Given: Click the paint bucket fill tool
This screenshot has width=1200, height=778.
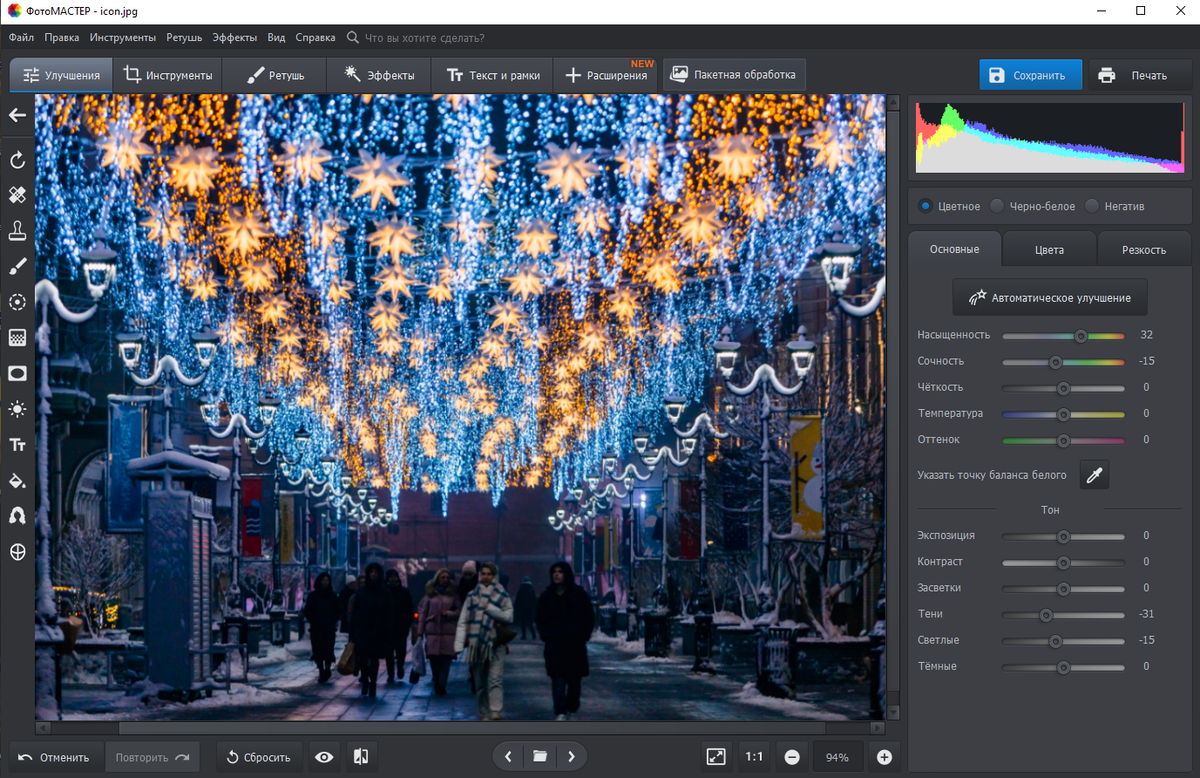Looking at the screenshot, I should click(x=17, y=480).
